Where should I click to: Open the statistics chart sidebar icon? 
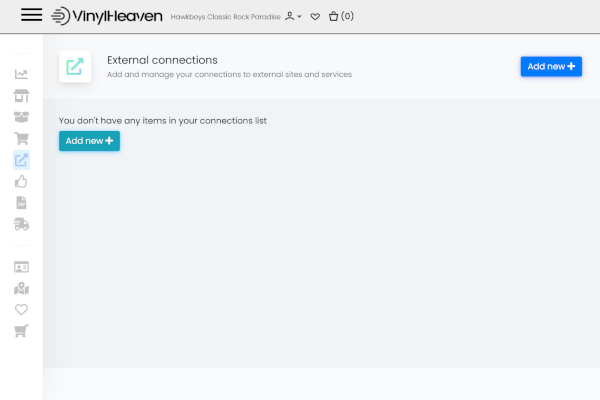point(21,74)
